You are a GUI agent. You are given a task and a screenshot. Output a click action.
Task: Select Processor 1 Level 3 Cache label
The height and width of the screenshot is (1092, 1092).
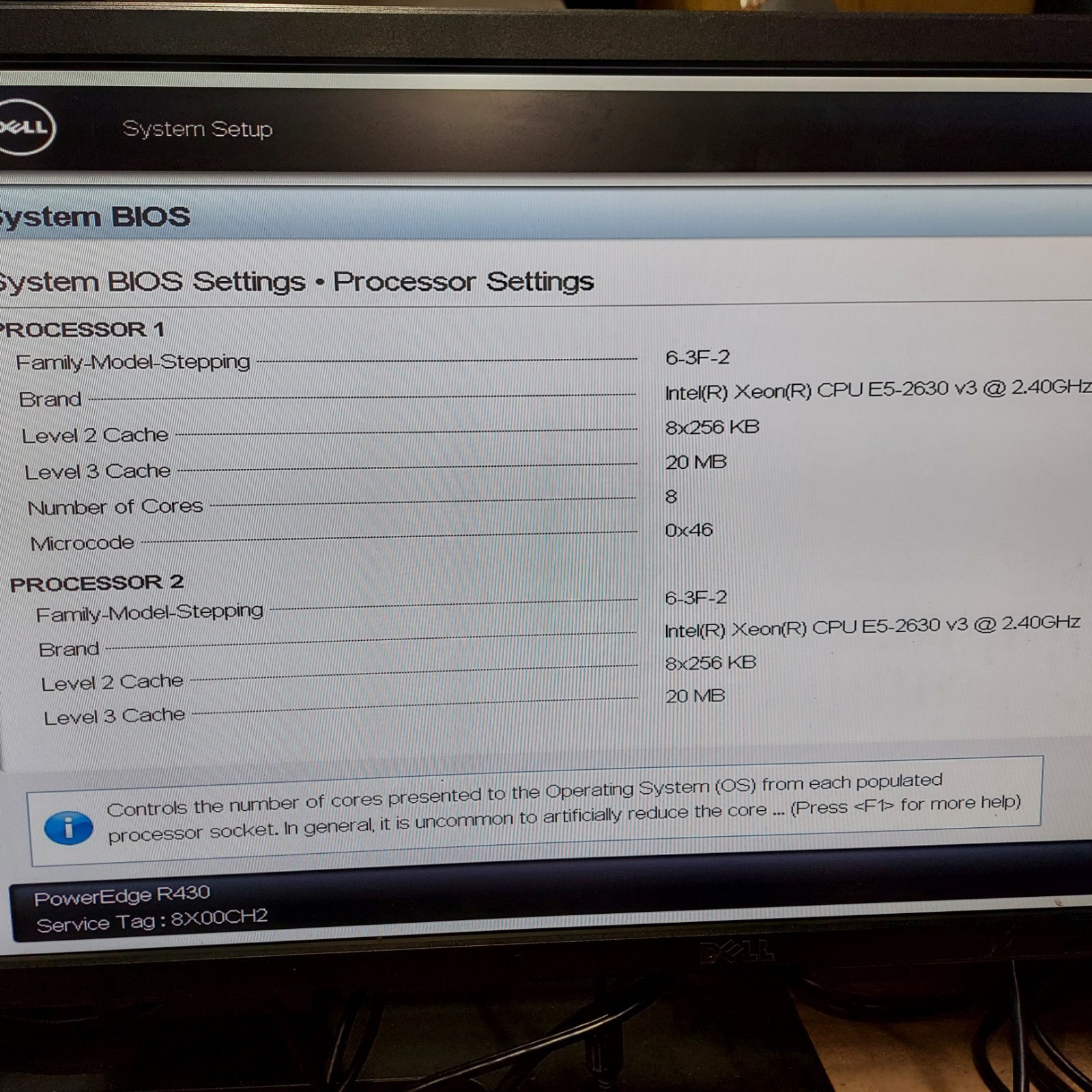98,472
